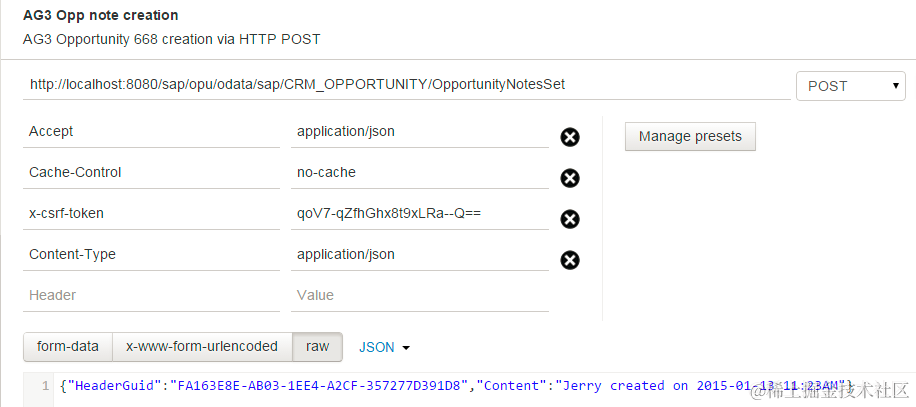Select the x-www-form-urlencoded tab

tap(202, 347)
